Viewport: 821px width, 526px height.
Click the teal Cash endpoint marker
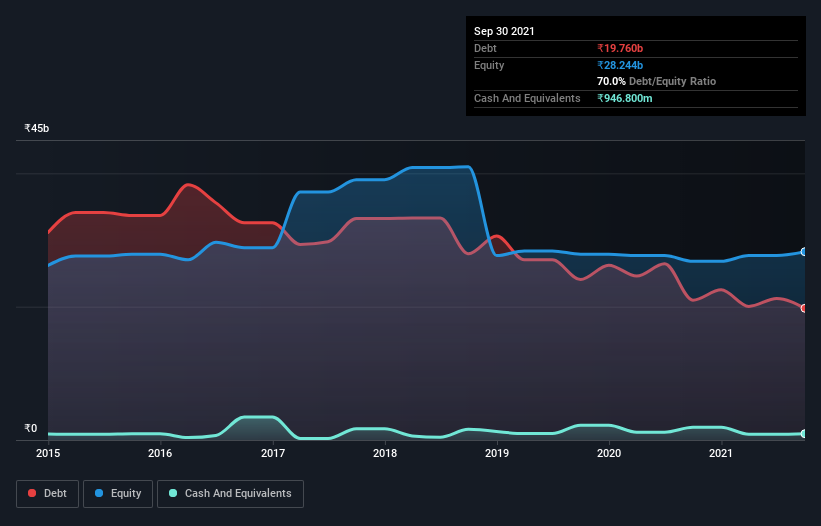coord(804,433)
